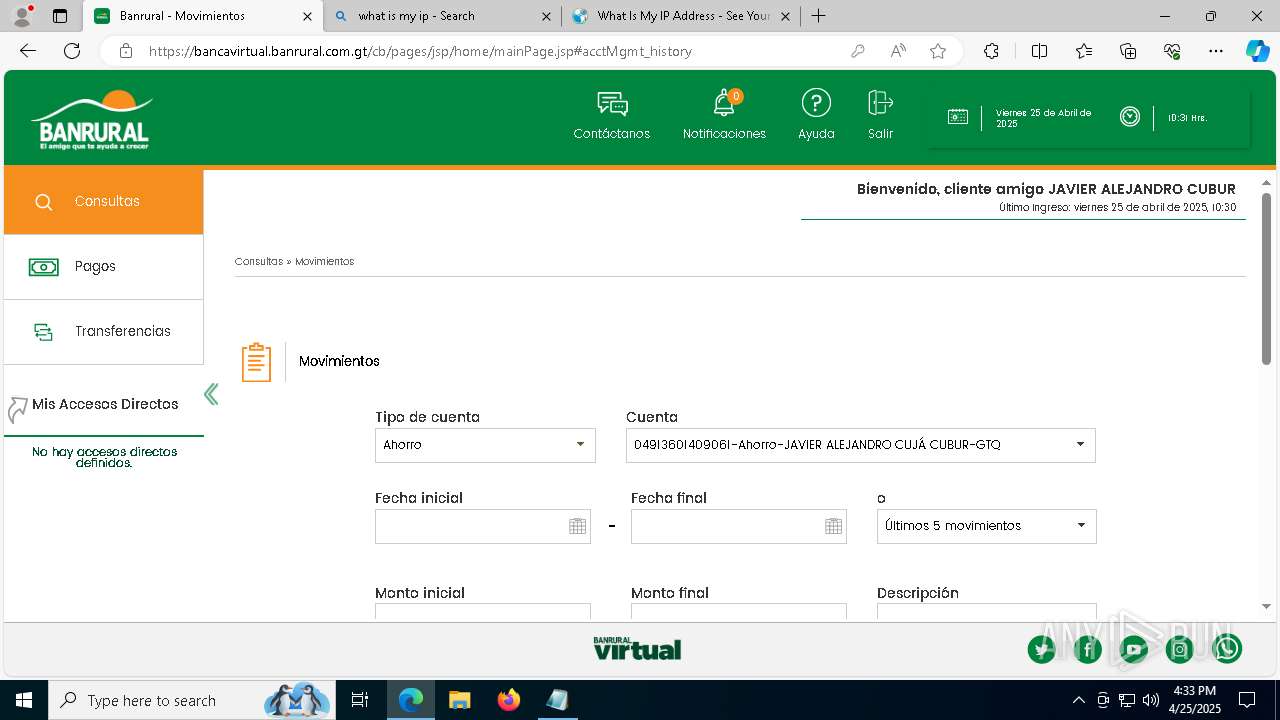This screenshot has width=1280, height=720.
Task: Open browser Extensions icon
Action: point(991,51)
